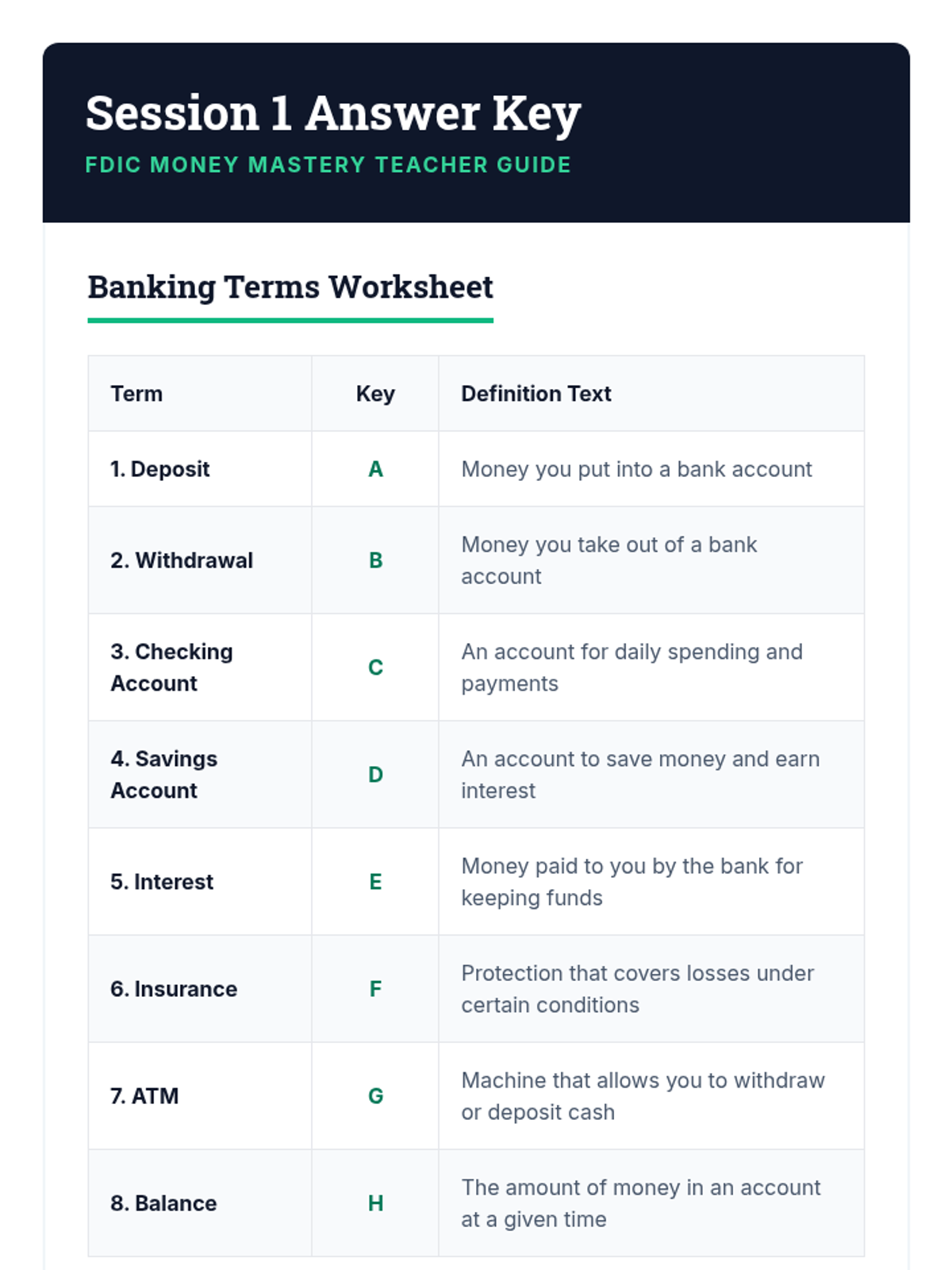The width and height of the screenshot is (952, 1270).
Task: Click the Term column header
Action: tap(136, 394)
